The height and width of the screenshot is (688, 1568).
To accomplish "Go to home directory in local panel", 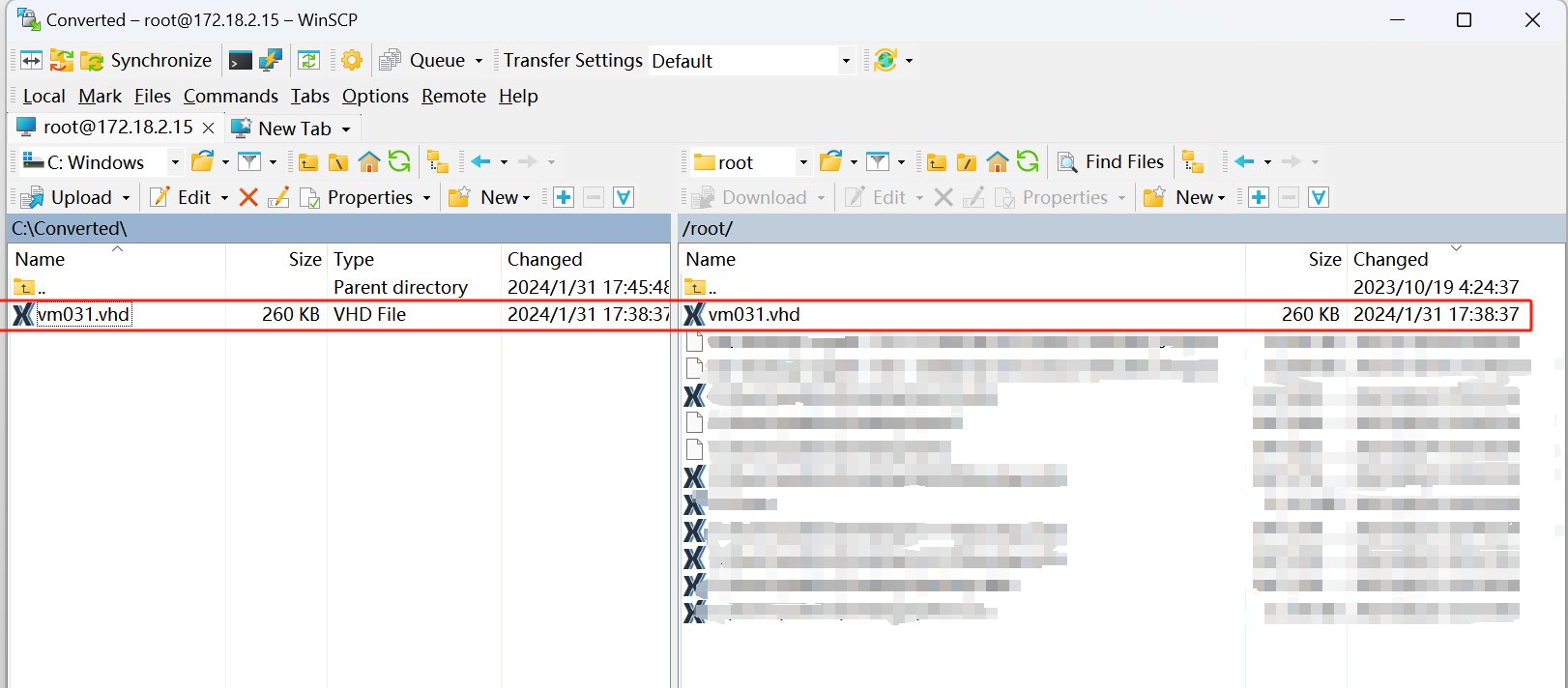I will pos(368,161).
